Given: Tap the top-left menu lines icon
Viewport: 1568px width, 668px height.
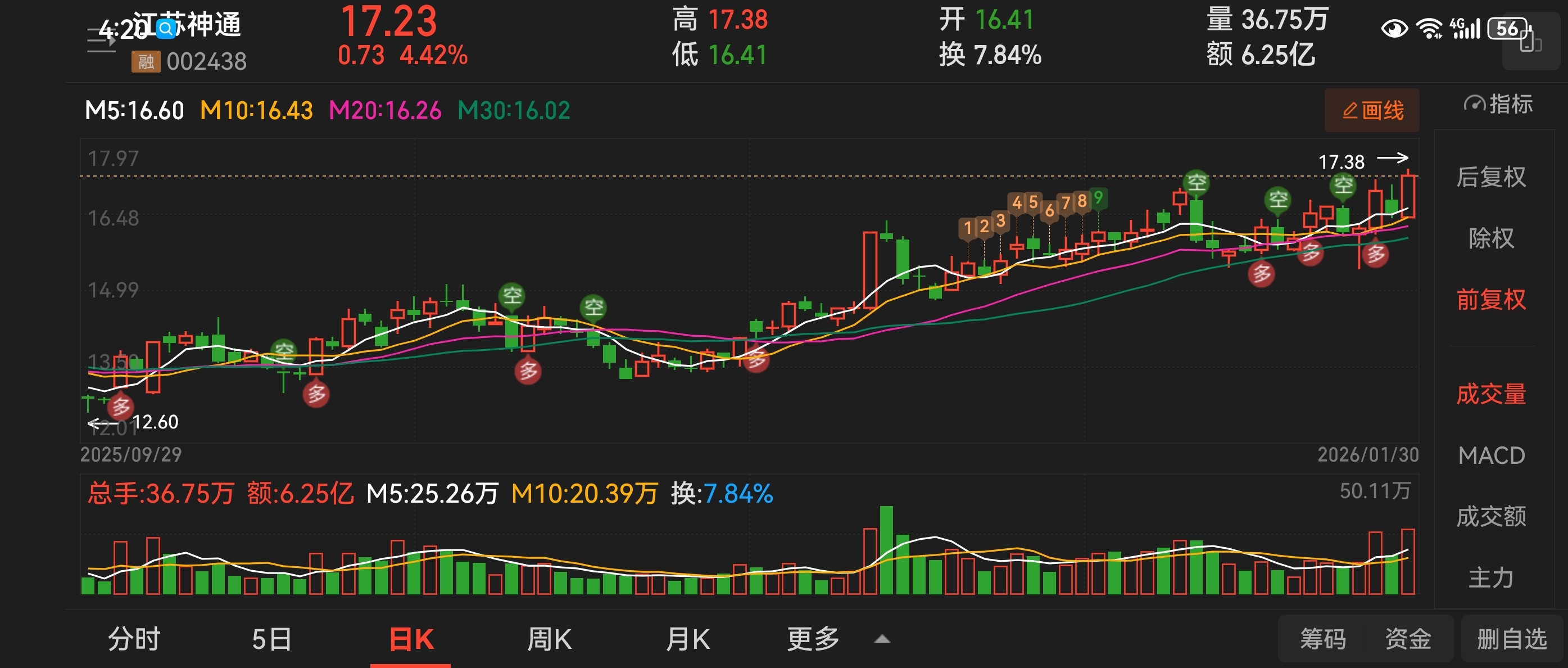Looking at the screenshot, I should click(101, 40).
